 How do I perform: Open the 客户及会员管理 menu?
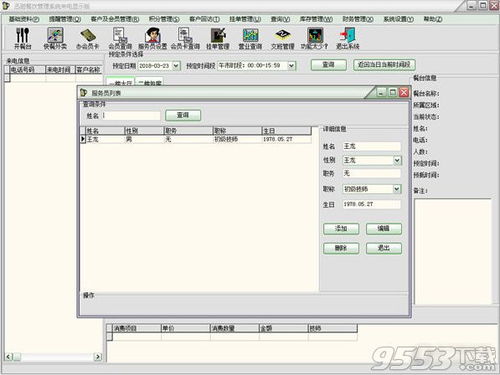115,19
